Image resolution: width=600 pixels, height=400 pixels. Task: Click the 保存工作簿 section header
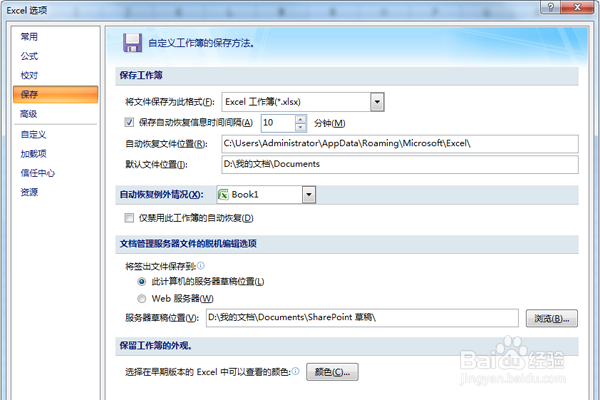(x=141, y=75)
